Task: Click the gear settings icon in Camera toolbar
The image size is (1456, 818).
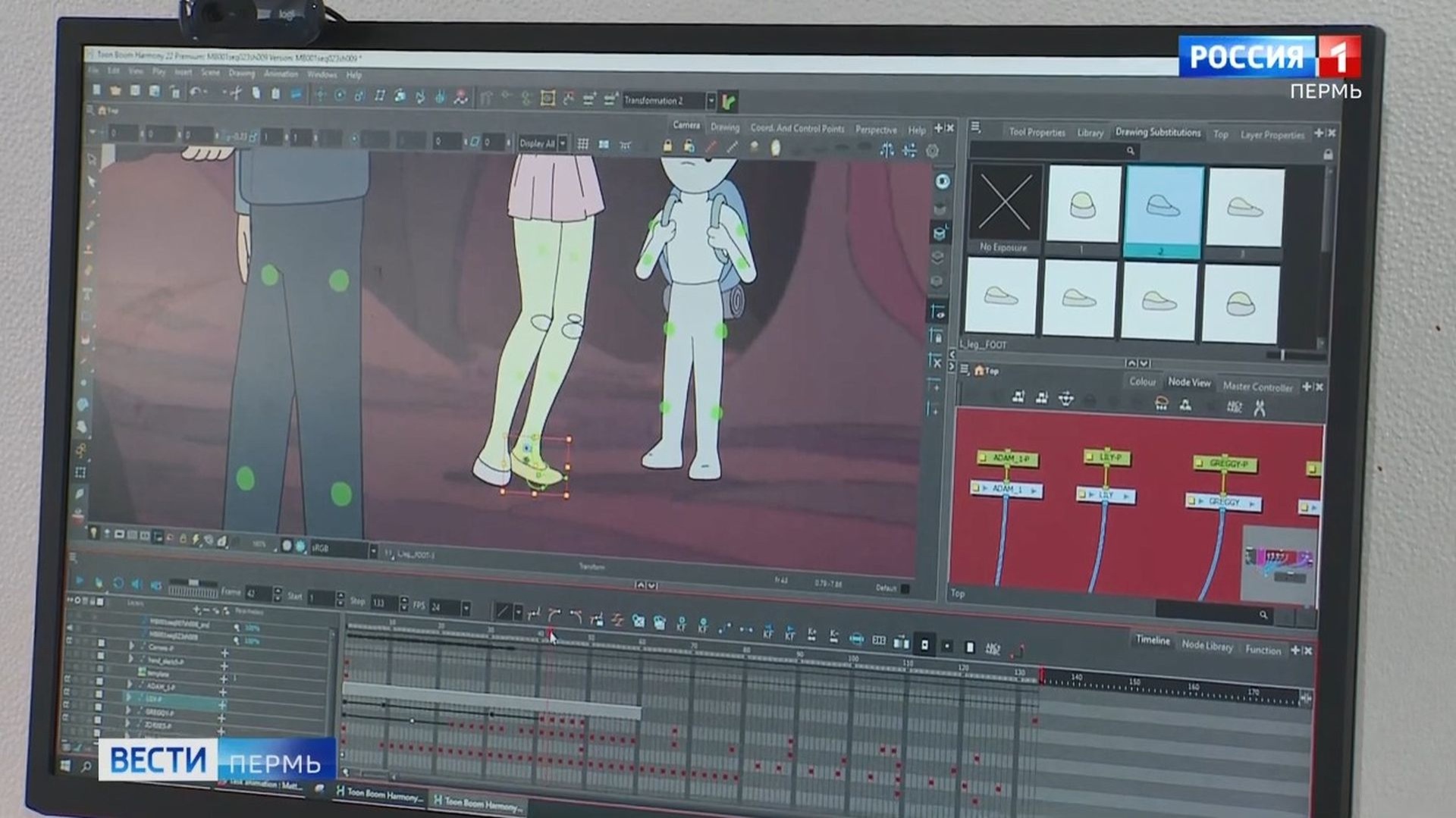Action: coord(932,151)
